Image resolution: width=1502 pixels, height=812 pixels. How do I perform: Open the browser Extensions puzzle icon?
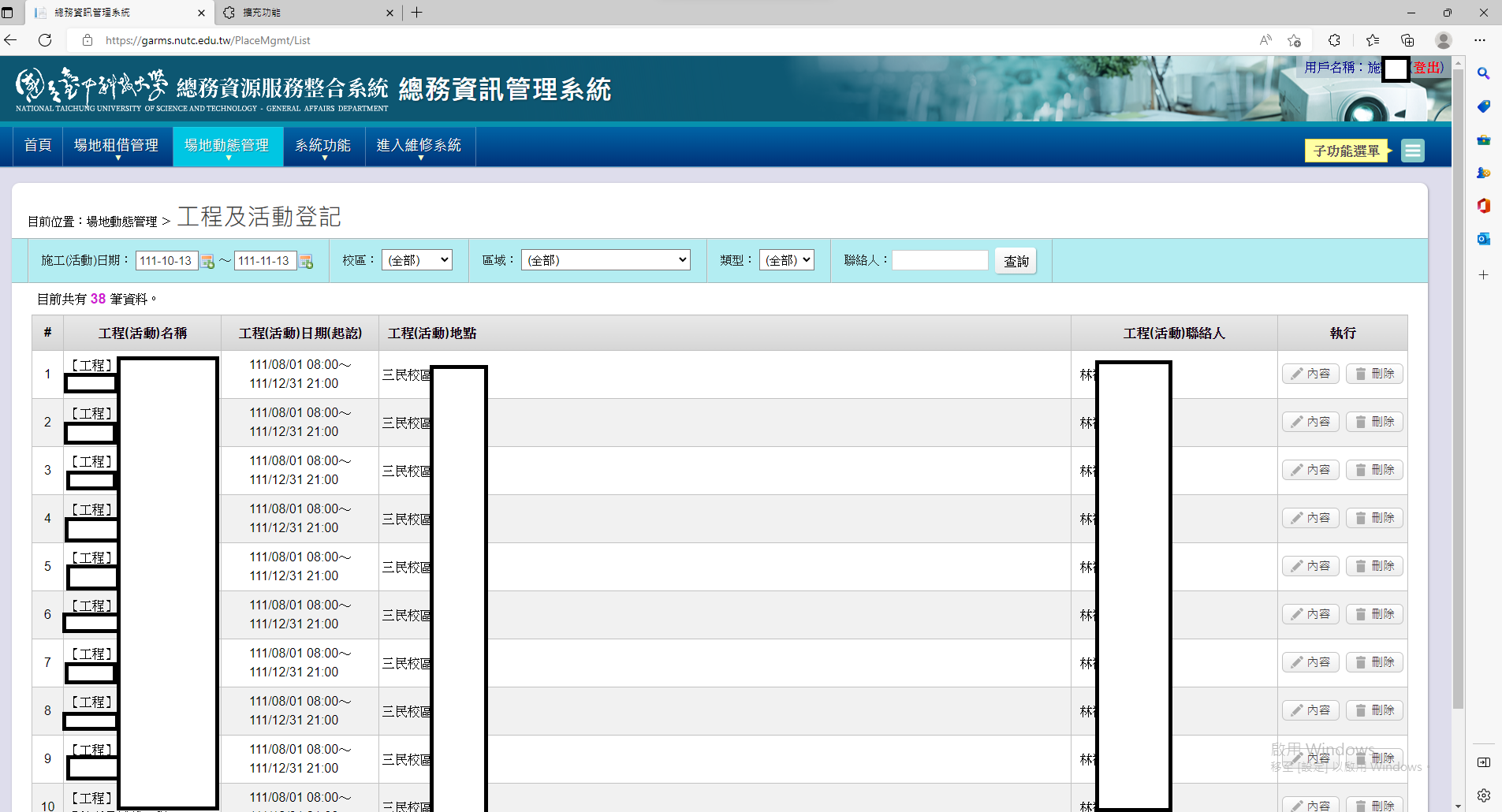(1334, 40)
